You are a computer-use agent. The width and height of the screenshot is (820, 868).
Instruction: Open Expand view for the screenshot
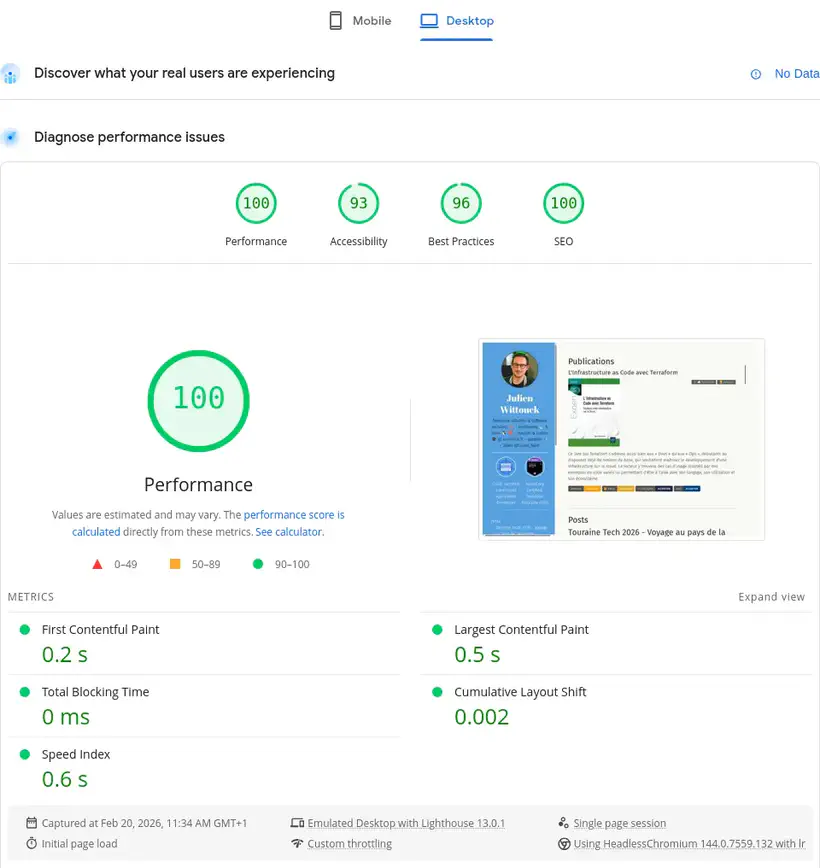[771, 596]
